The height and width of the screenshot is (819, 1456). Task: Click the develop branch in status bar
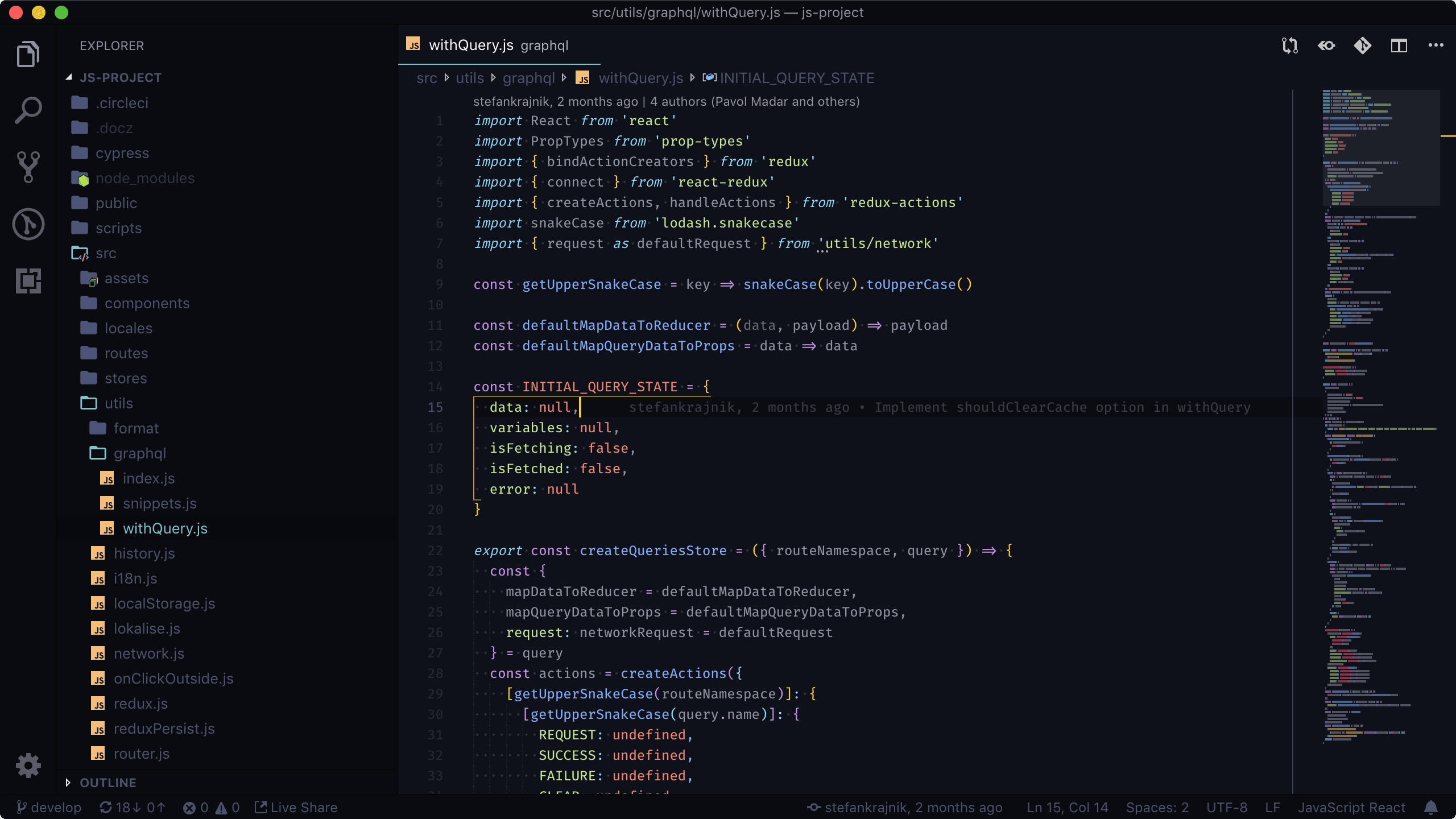49,808
